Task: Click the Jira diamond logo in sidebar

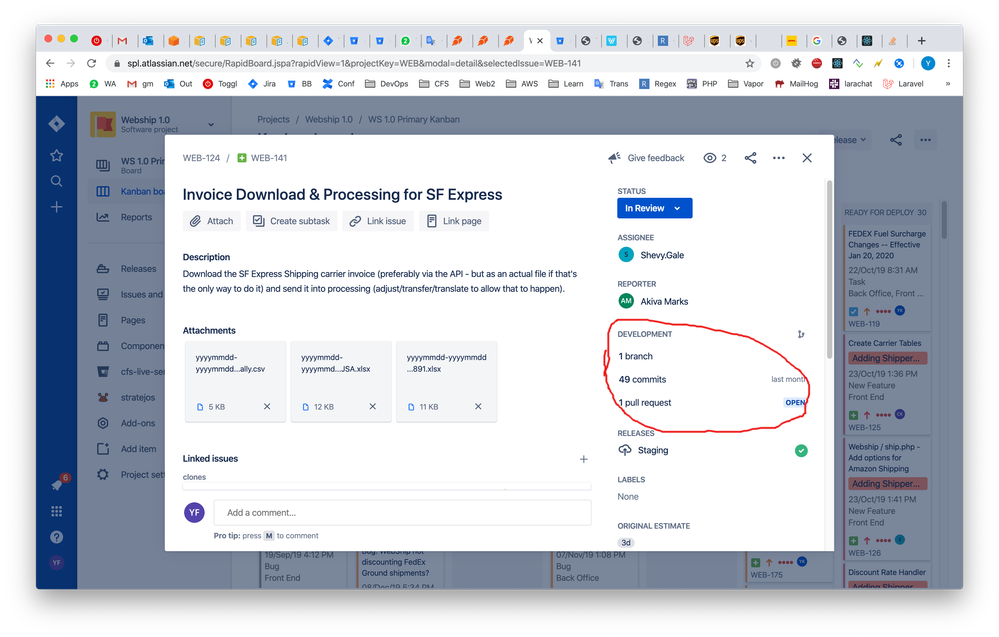Action: coord(57,124)
